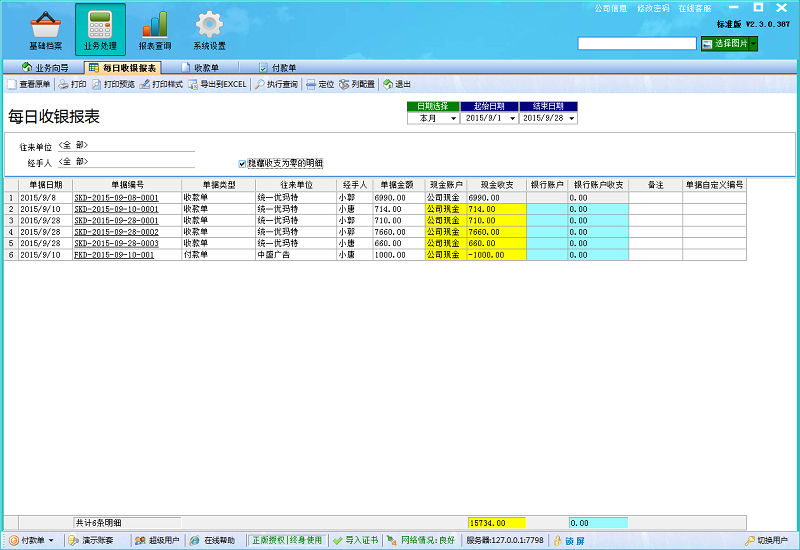The image size is (800, 550).
Task: Click the 打印 print toolbar icon
Action: (72, 85)
